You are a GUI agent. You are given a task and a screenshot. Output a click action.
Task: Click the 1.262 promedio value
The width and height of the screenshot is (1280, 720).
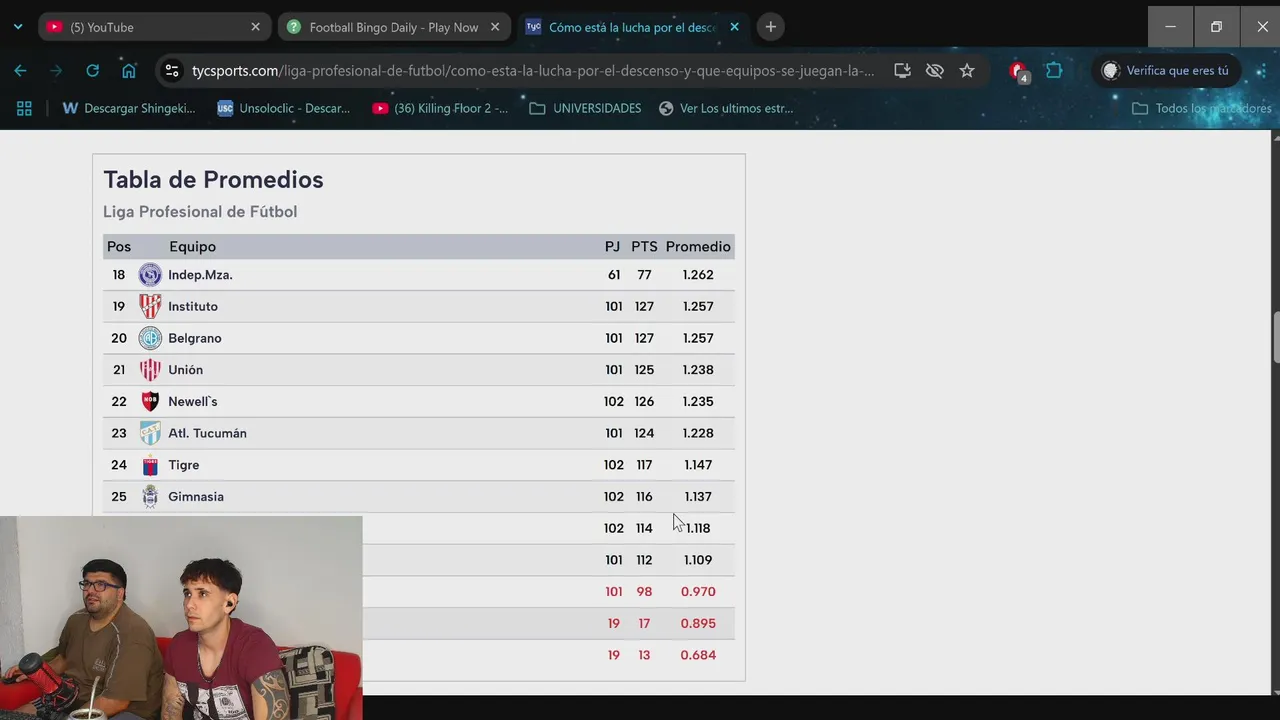[x=698, y=275]
